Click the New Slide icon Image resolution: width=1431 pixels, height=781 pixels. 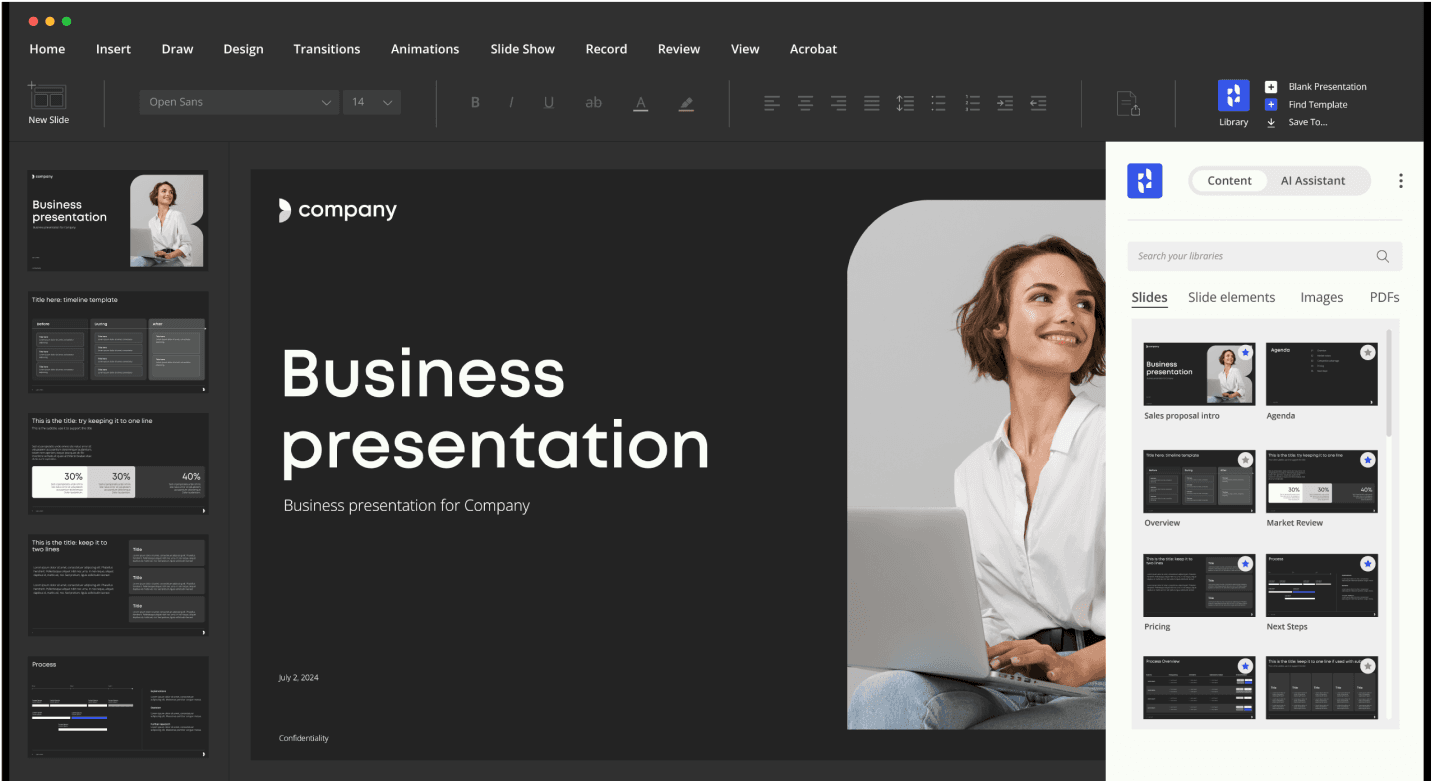(x=48, y=98)
